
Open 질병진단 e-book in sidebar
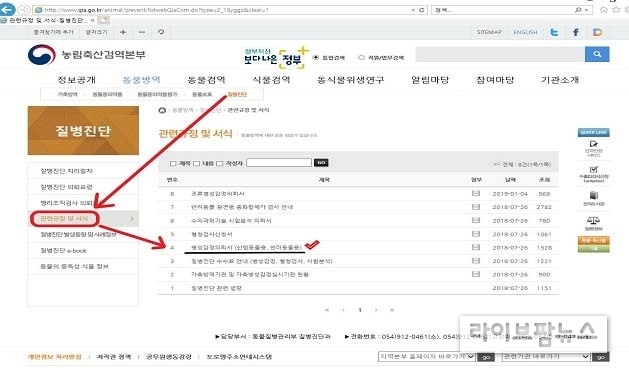(x=64, y=250)
